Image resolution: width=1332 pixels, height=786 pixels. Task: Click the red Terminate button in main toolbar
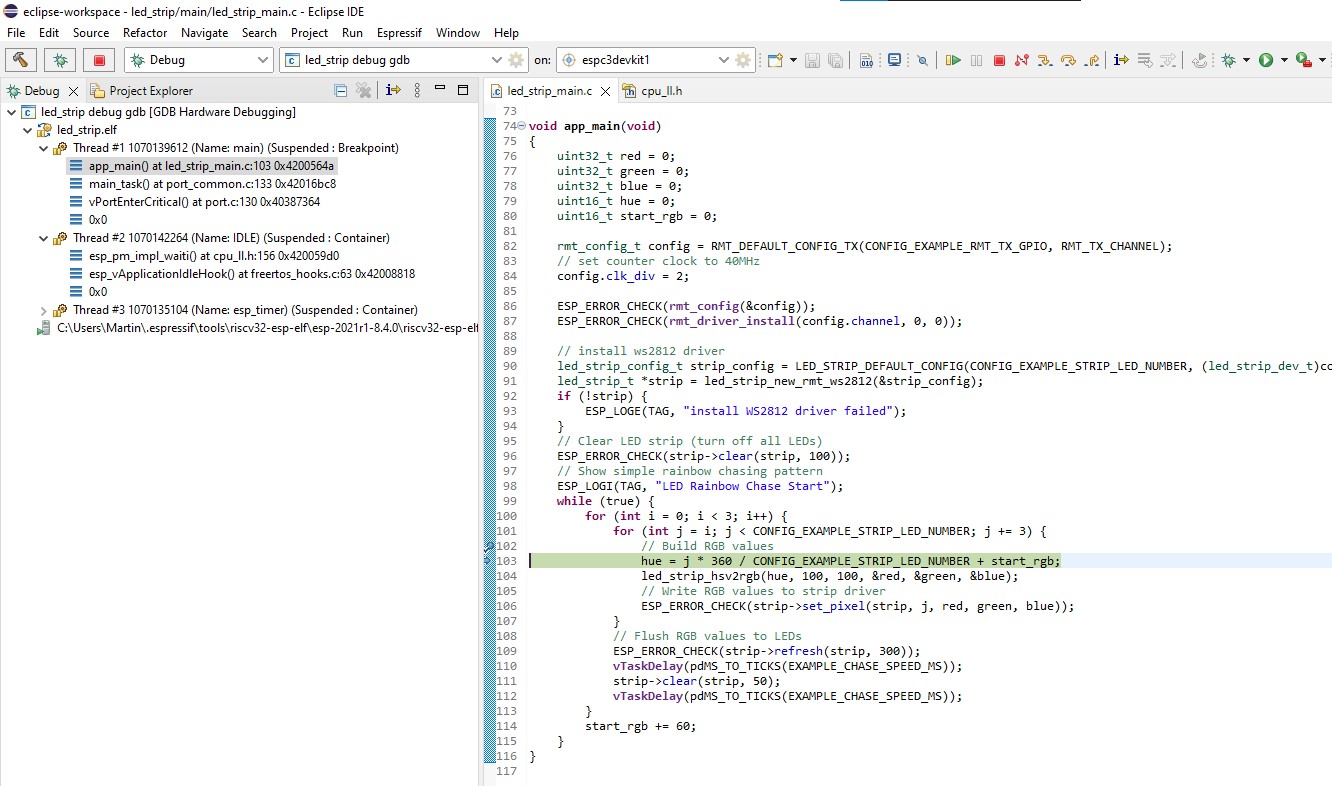pyautogui.click(x=999, y=60)
